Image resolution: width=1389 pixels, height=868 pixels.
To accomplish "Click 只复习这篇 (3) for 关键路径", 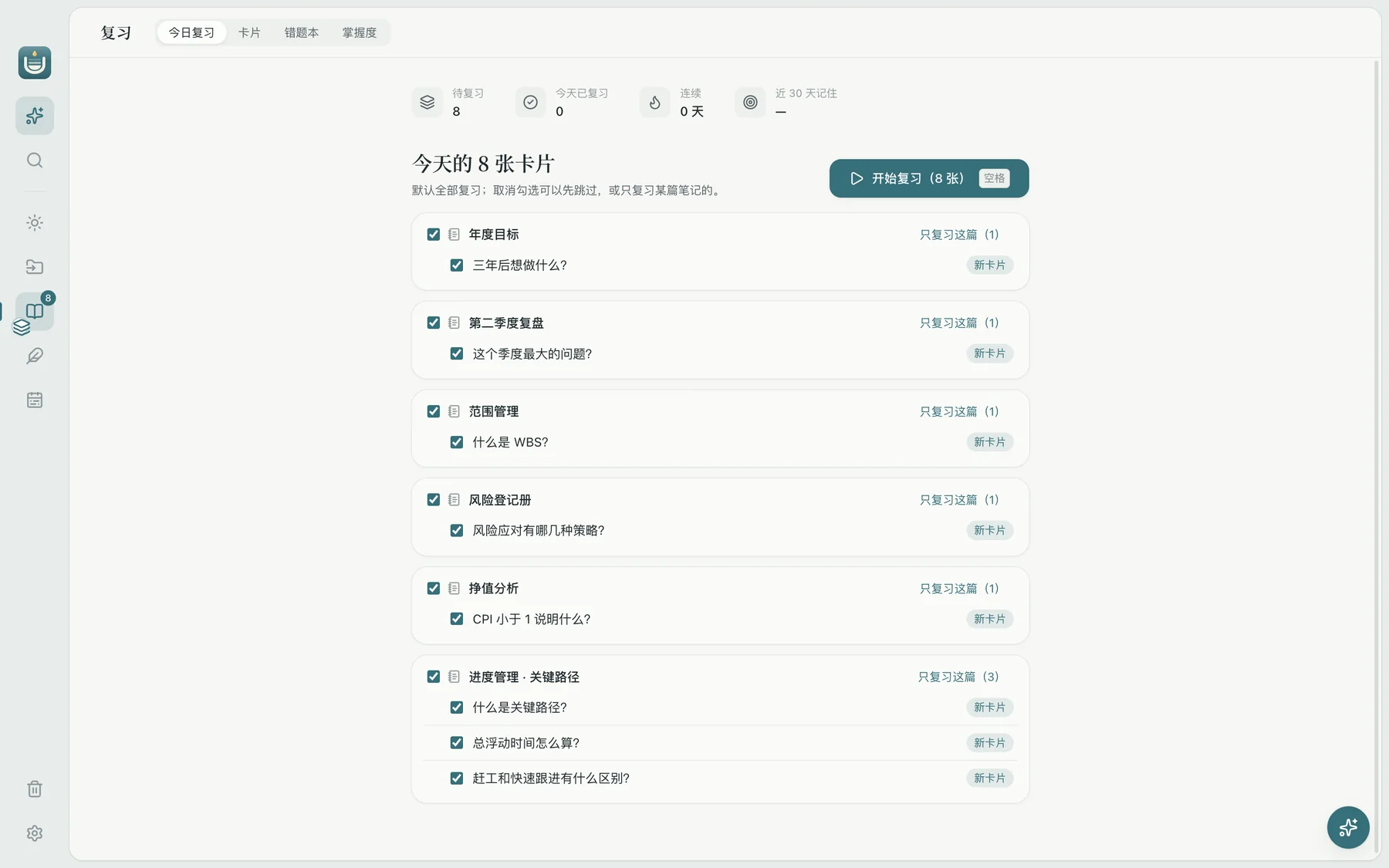I will (x=958, y=677).
